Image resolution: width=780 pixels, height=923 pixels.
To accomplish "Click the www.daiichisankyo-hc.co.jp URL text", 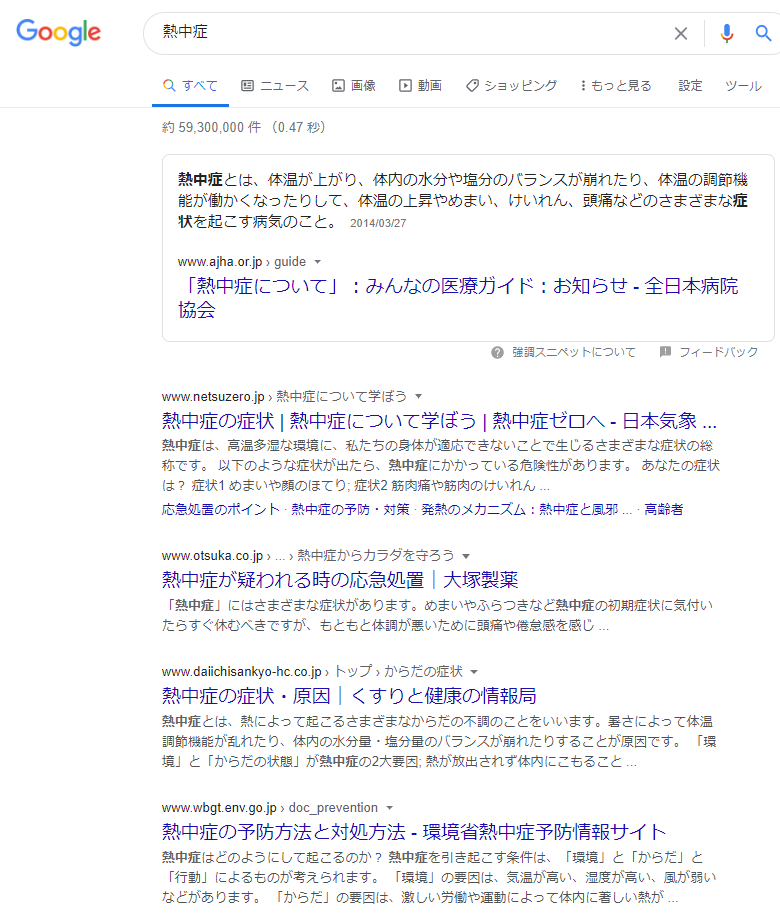I will click(241, 672).
